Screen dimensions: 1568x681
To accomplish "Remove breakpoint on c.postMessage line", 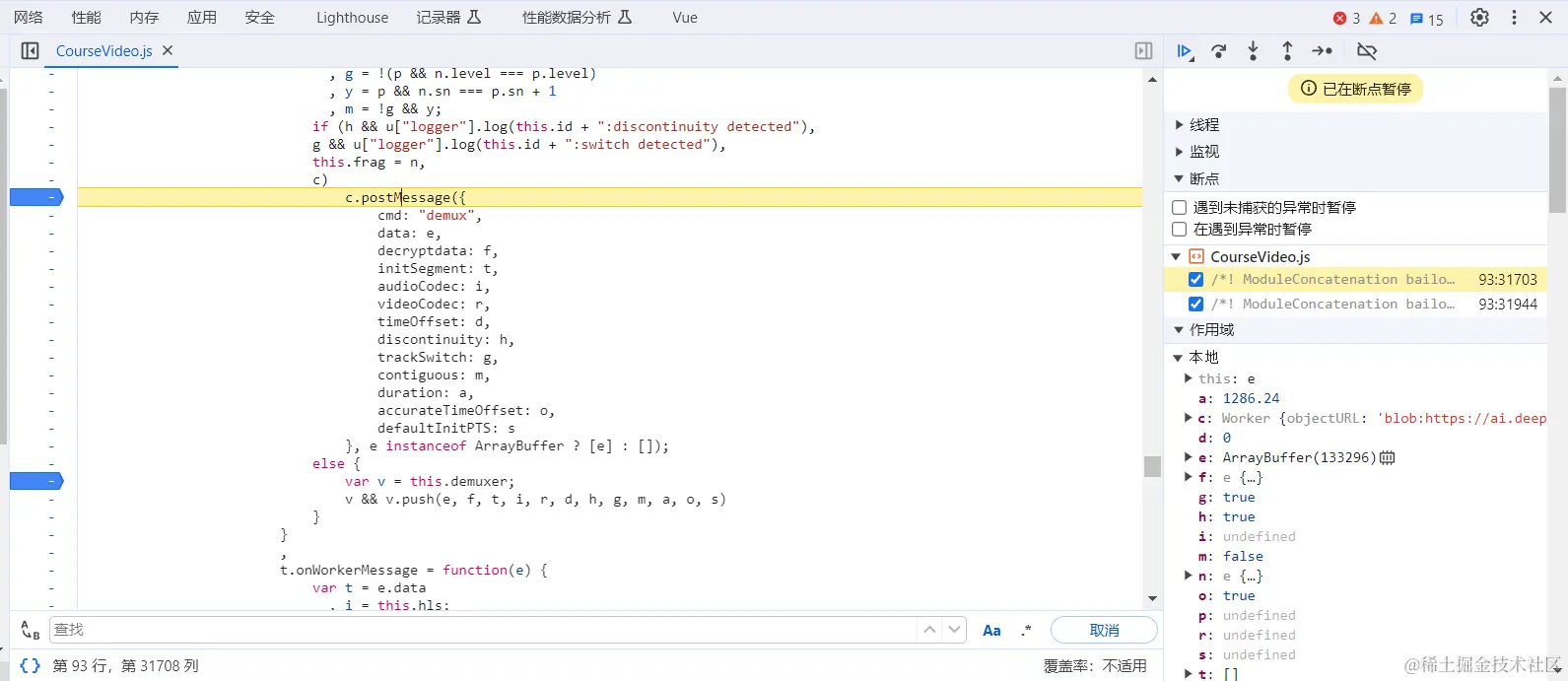I will coord(36,197).
